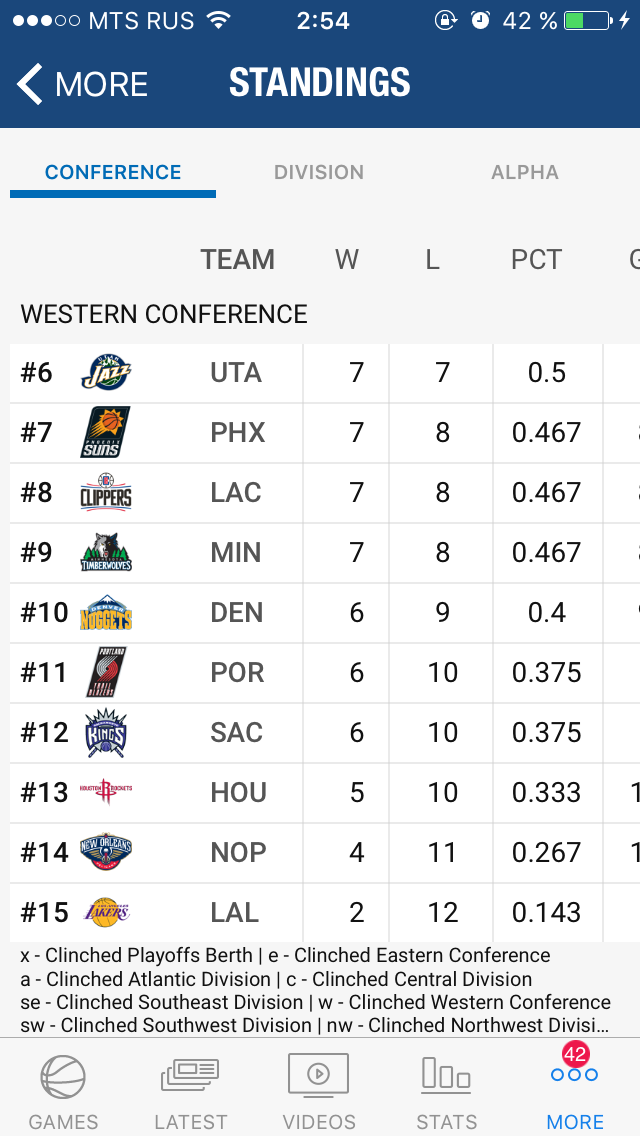Screen dimensions: 640x1136
Task: Open the Stats bar chart icon
Action: coord(446,1074)
